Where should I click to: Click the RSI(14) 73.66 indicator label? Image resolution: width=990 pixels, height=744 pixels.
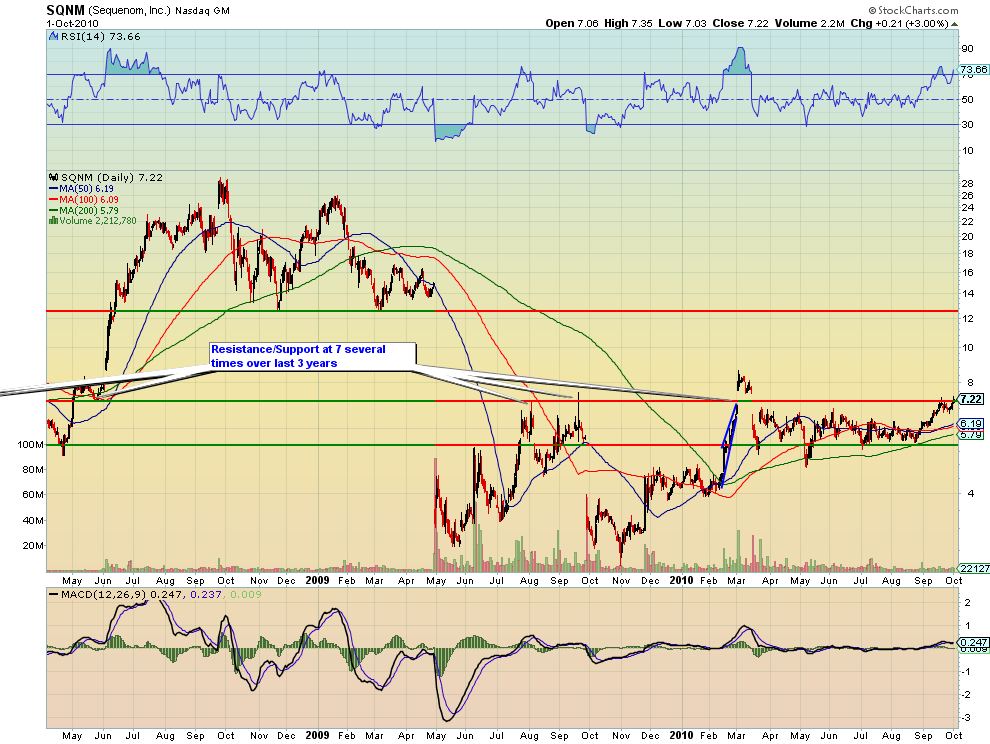[100, 37]
